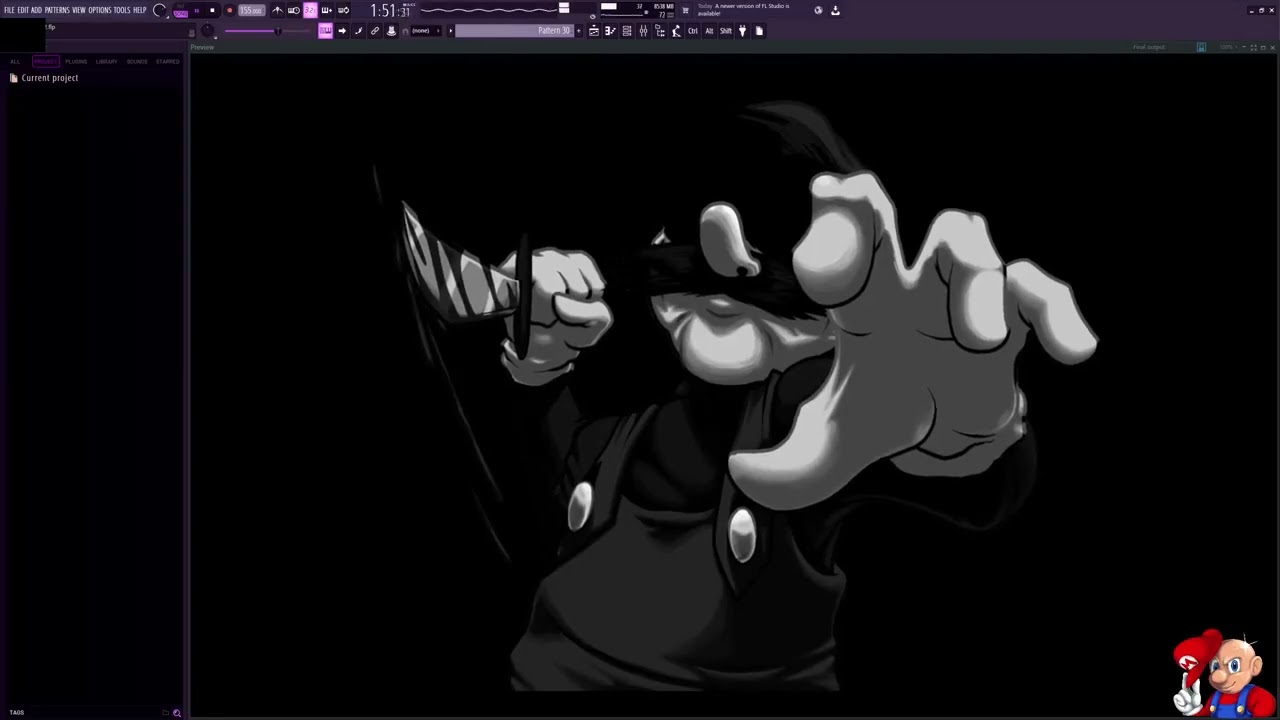Open the (none) snap selector dropdown
The image size is (1280, 720).
pos(424,31)
